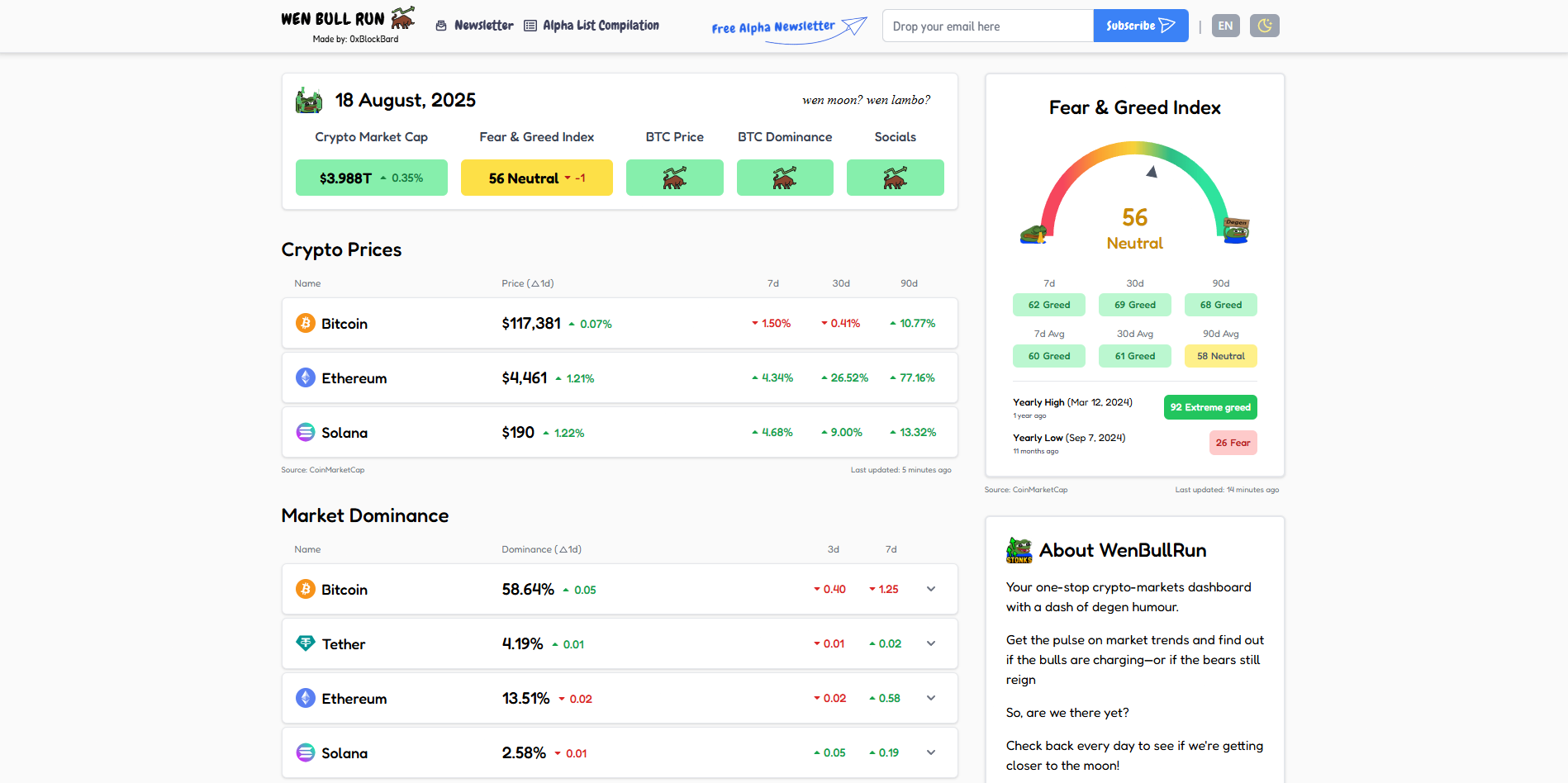
Task: Expand the Solana dominance row chevron
Action: [931, 752]
